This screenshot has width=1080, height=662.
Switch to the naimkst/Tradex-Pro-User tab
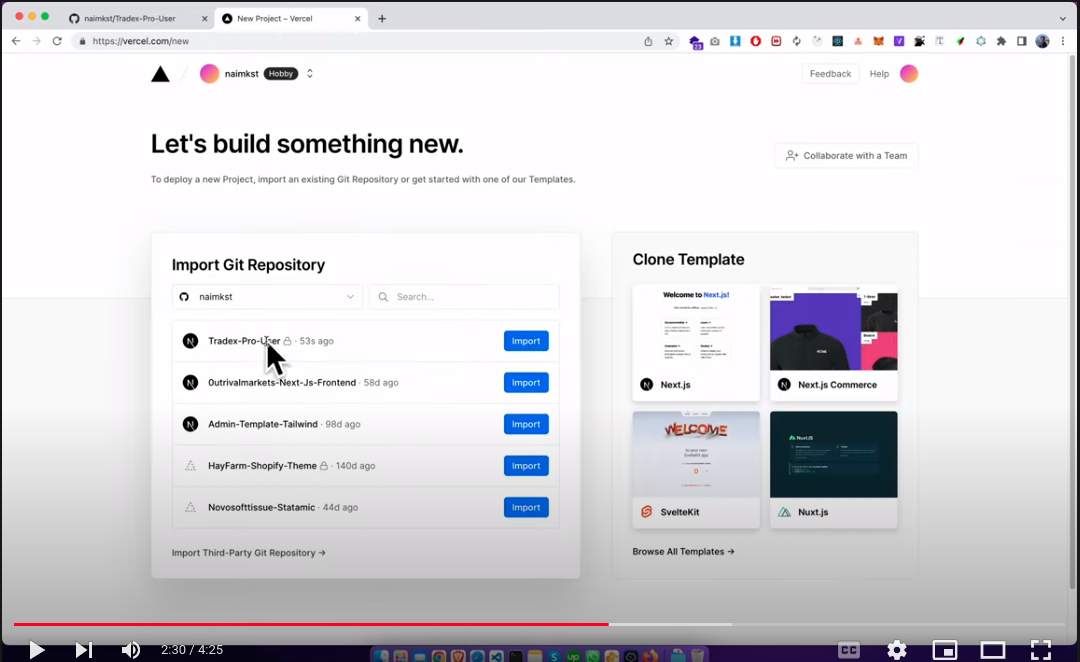pyautogui.click(x=138, y=18)
